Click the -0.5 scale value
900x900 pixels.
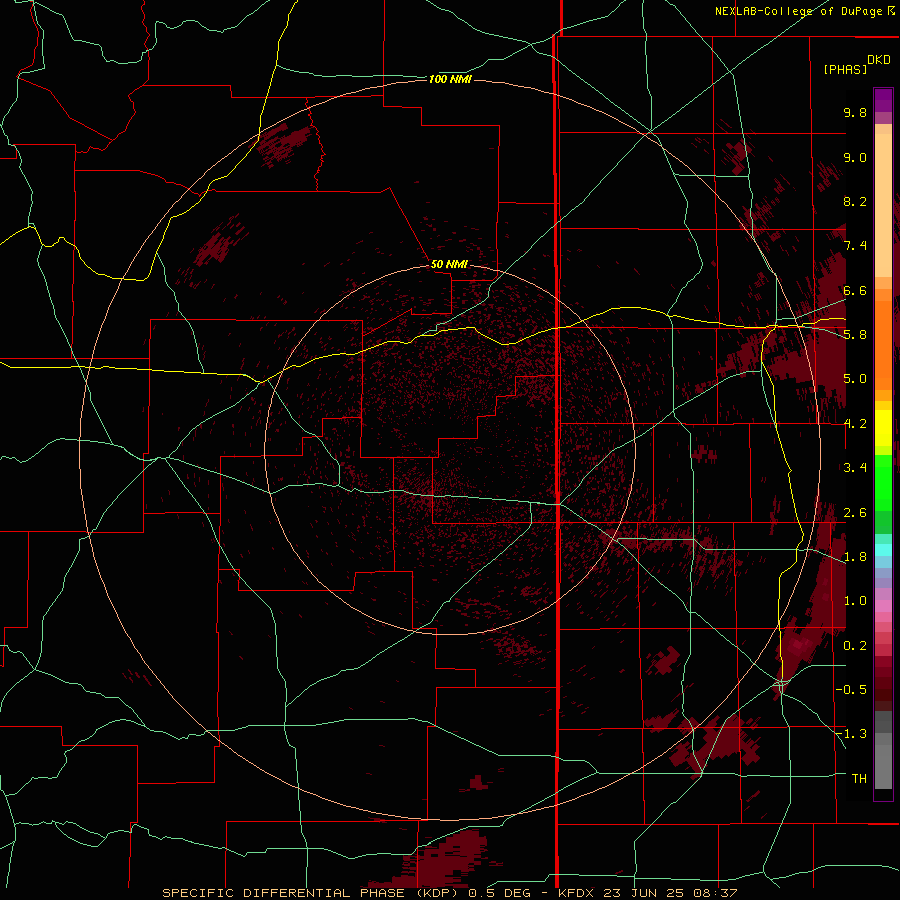pos(851,690)
